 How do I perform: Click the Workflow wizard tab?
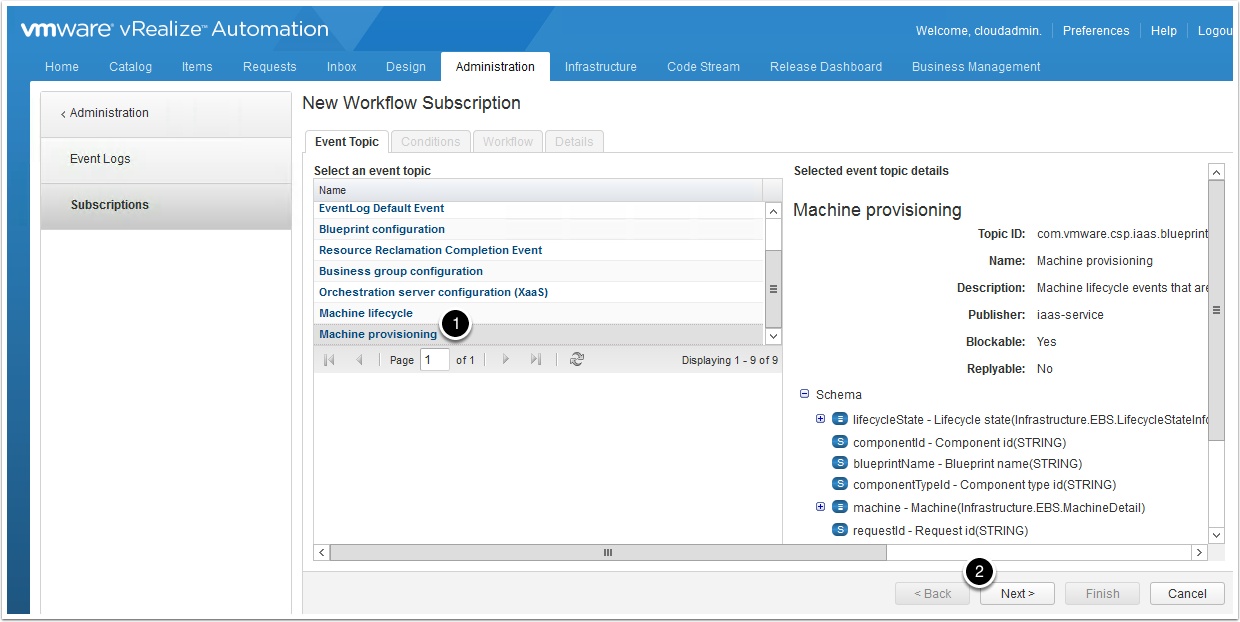(508, 142)
